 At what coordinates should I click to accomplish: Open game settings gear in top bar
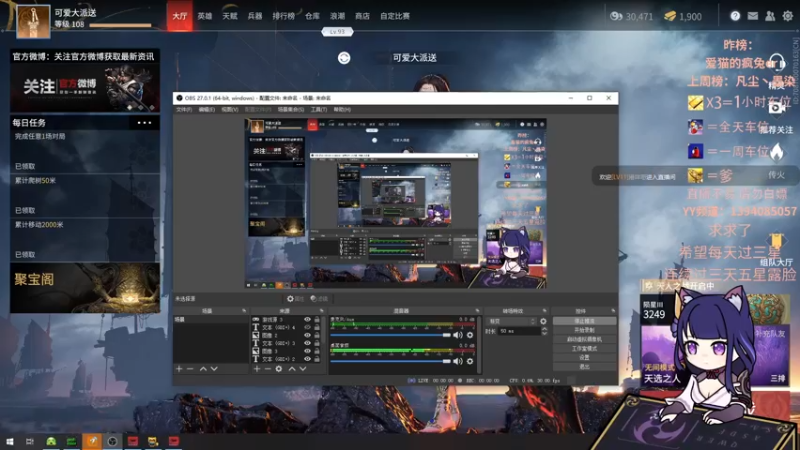coord(788,16)
